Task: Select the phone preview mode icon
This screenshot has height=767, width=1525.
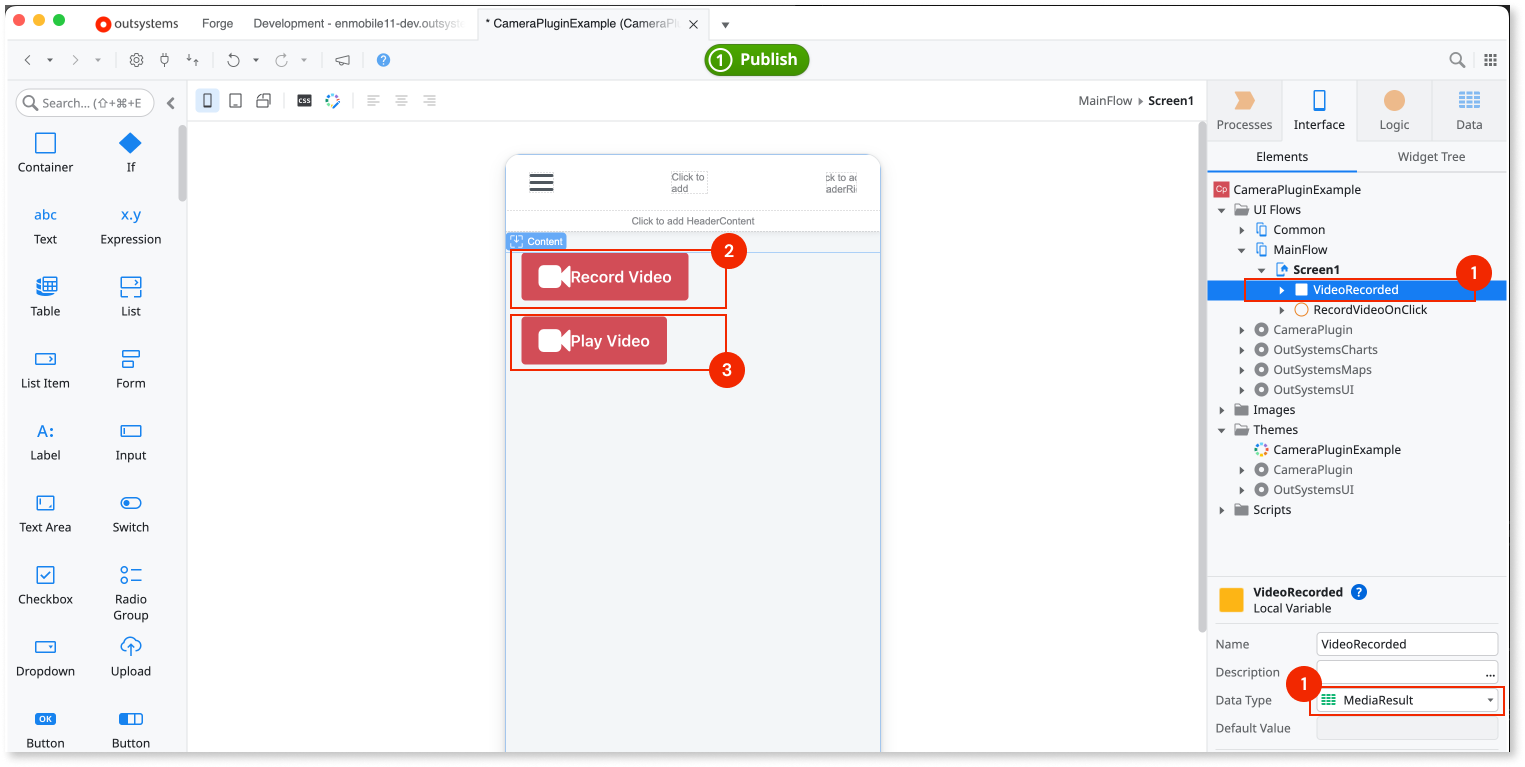Action: [x=206, y=100]
